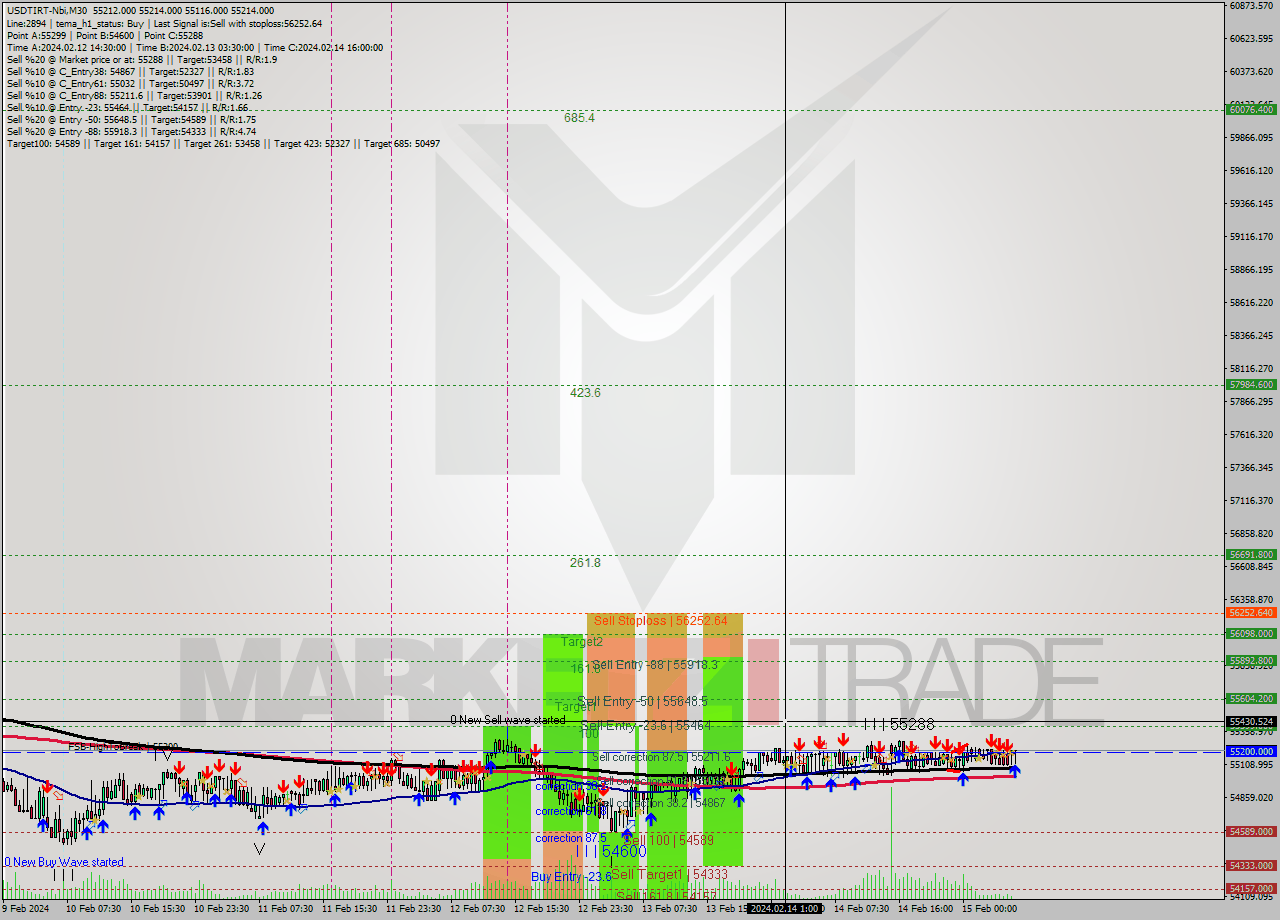Click the green 56098.000 price tag
The width and height of the screenshot is (1280, 920).
(1250, 634)
